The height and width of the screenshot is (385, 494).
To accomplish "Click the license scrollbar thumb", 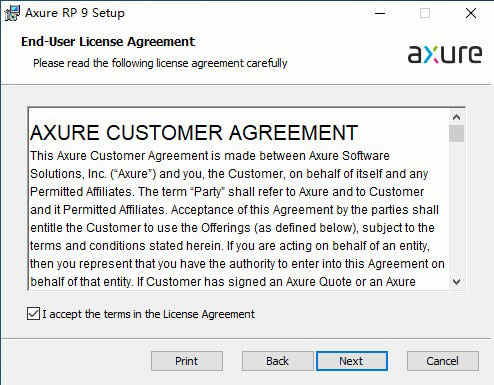I will click(x=456, y=133).
